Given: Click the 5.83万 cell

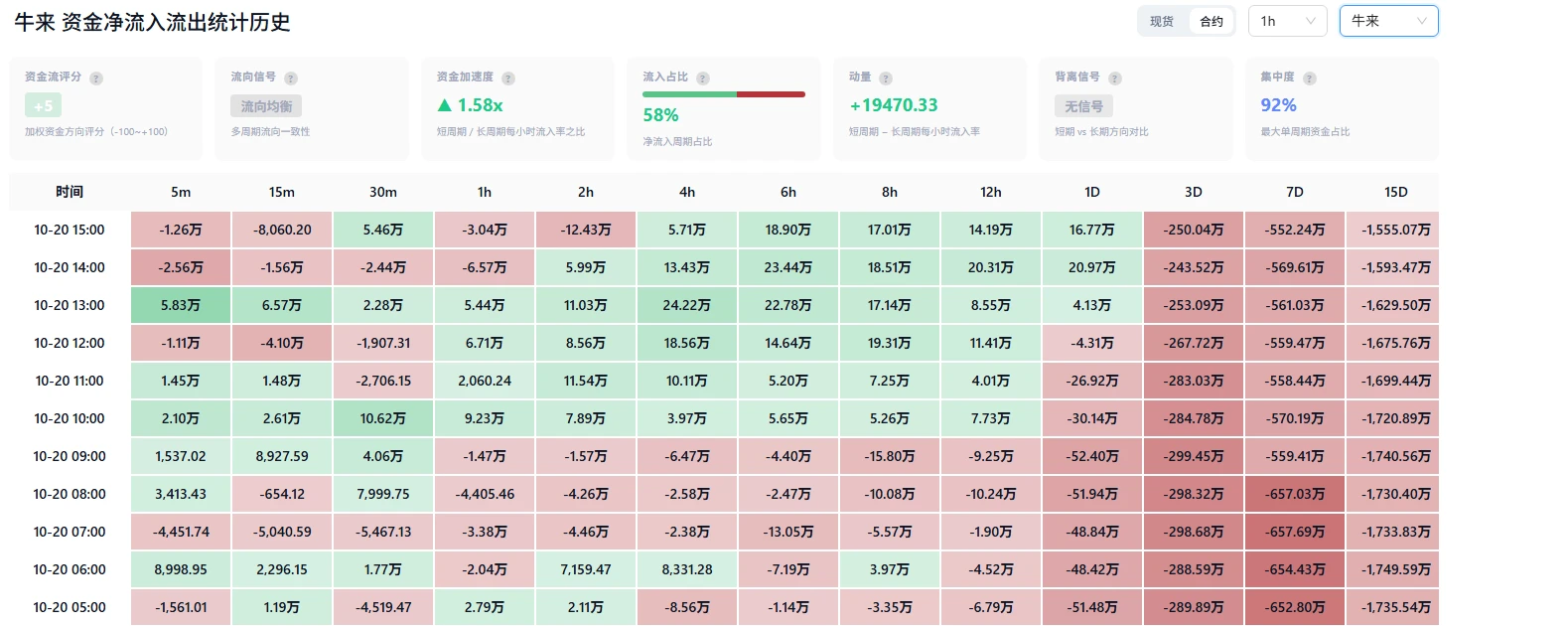Looking at the screenshot, I should pos(181,305).
